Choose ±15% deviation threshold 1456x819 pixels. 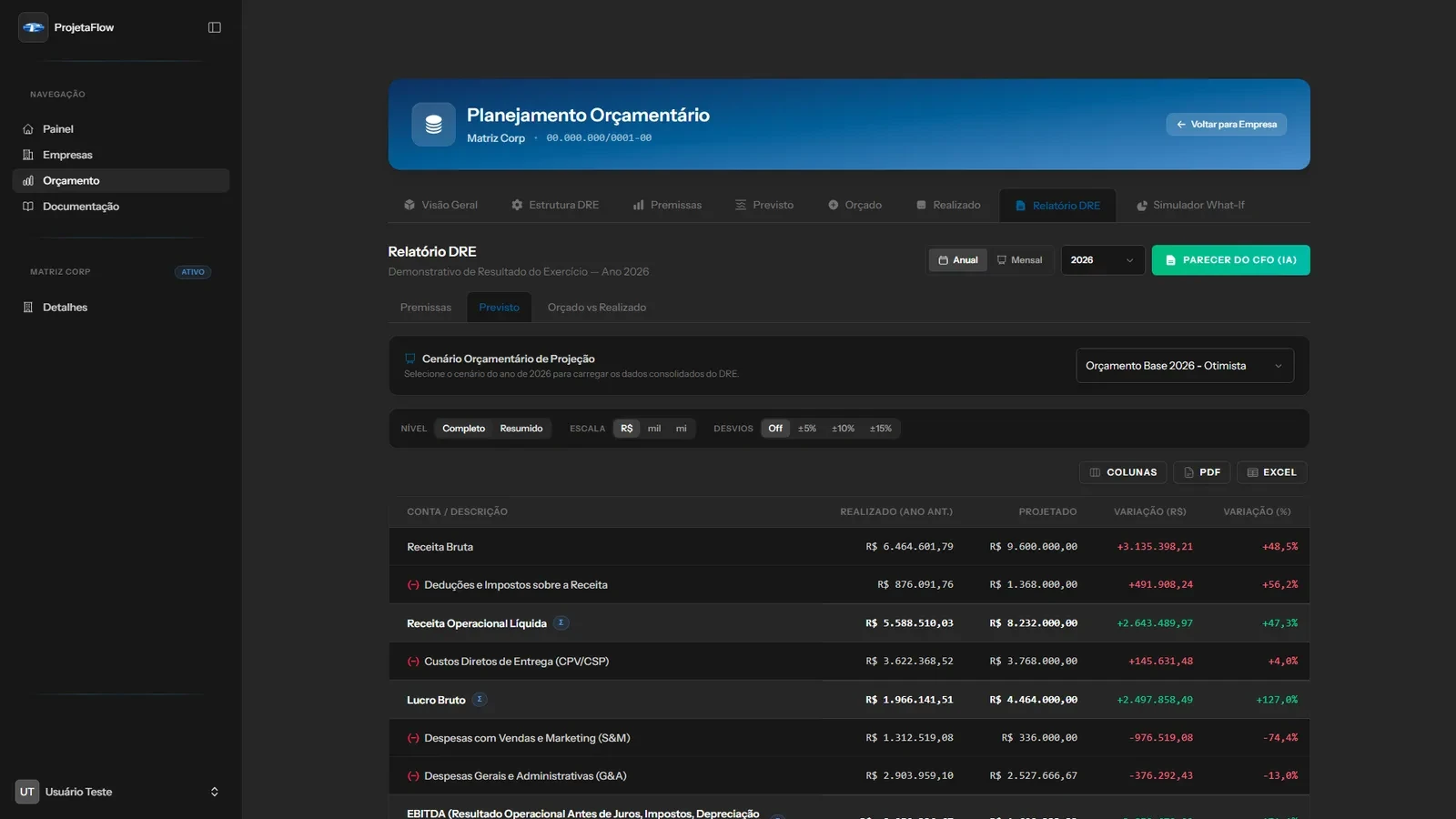click(880, 429)
